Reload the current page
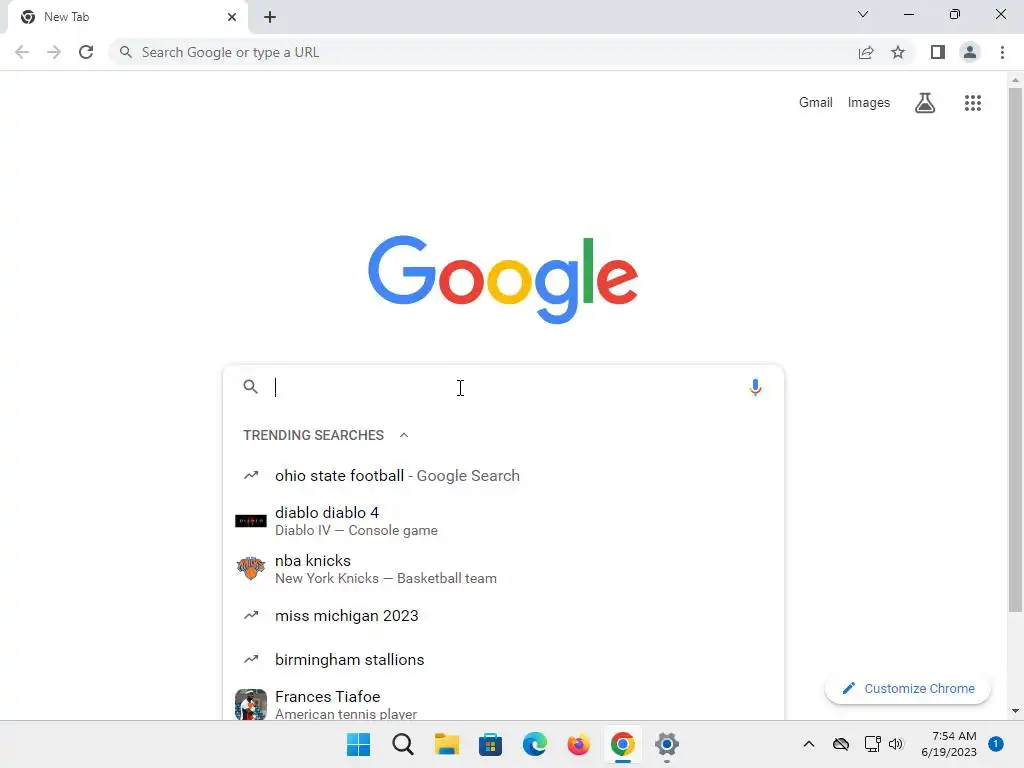Screen dimensions: 1024x768 tap(86, 52)
